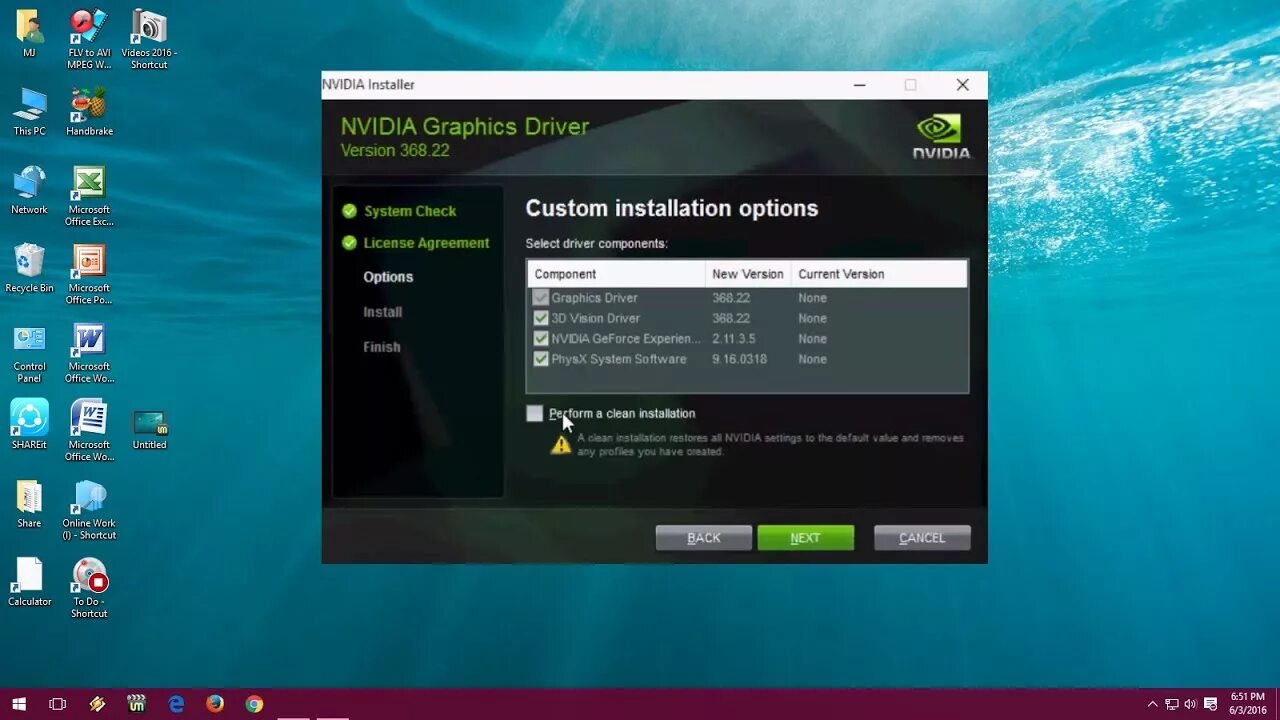The image size is (1280, 720).
Task: Select Calculator desktop icon
Action: coord(29,582)
